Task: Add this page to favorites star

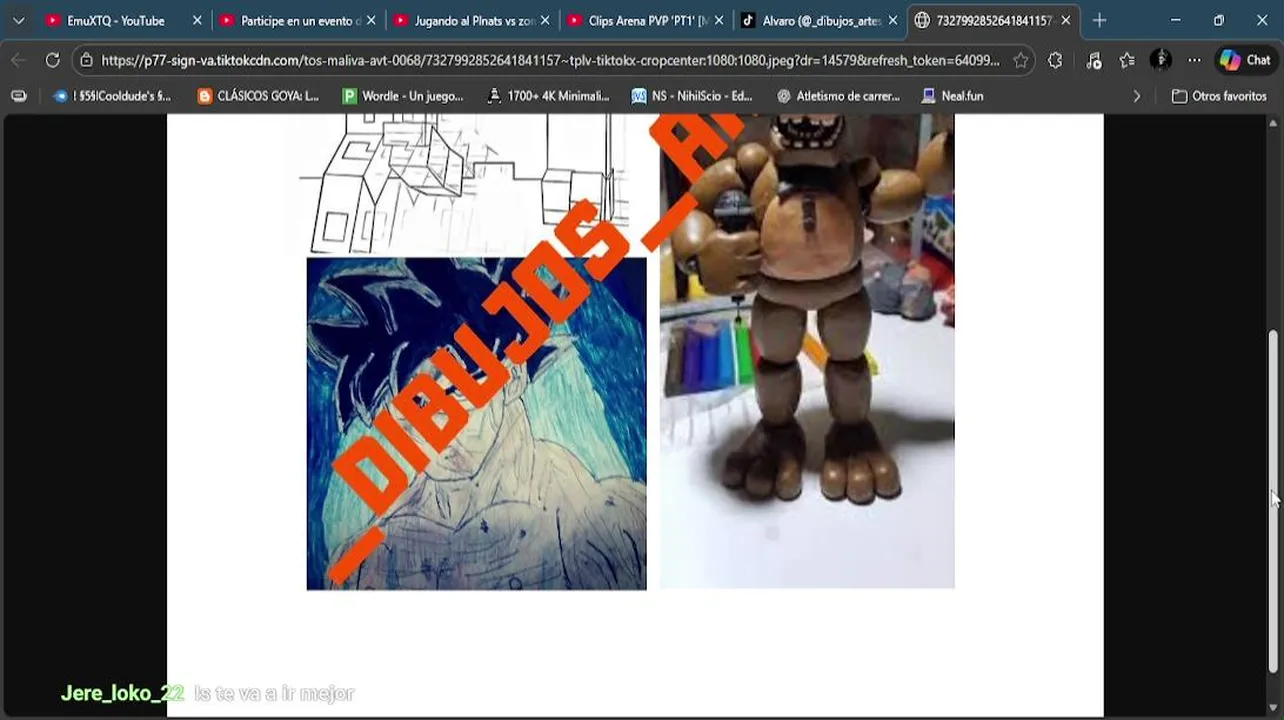Action: point(1020,60)
